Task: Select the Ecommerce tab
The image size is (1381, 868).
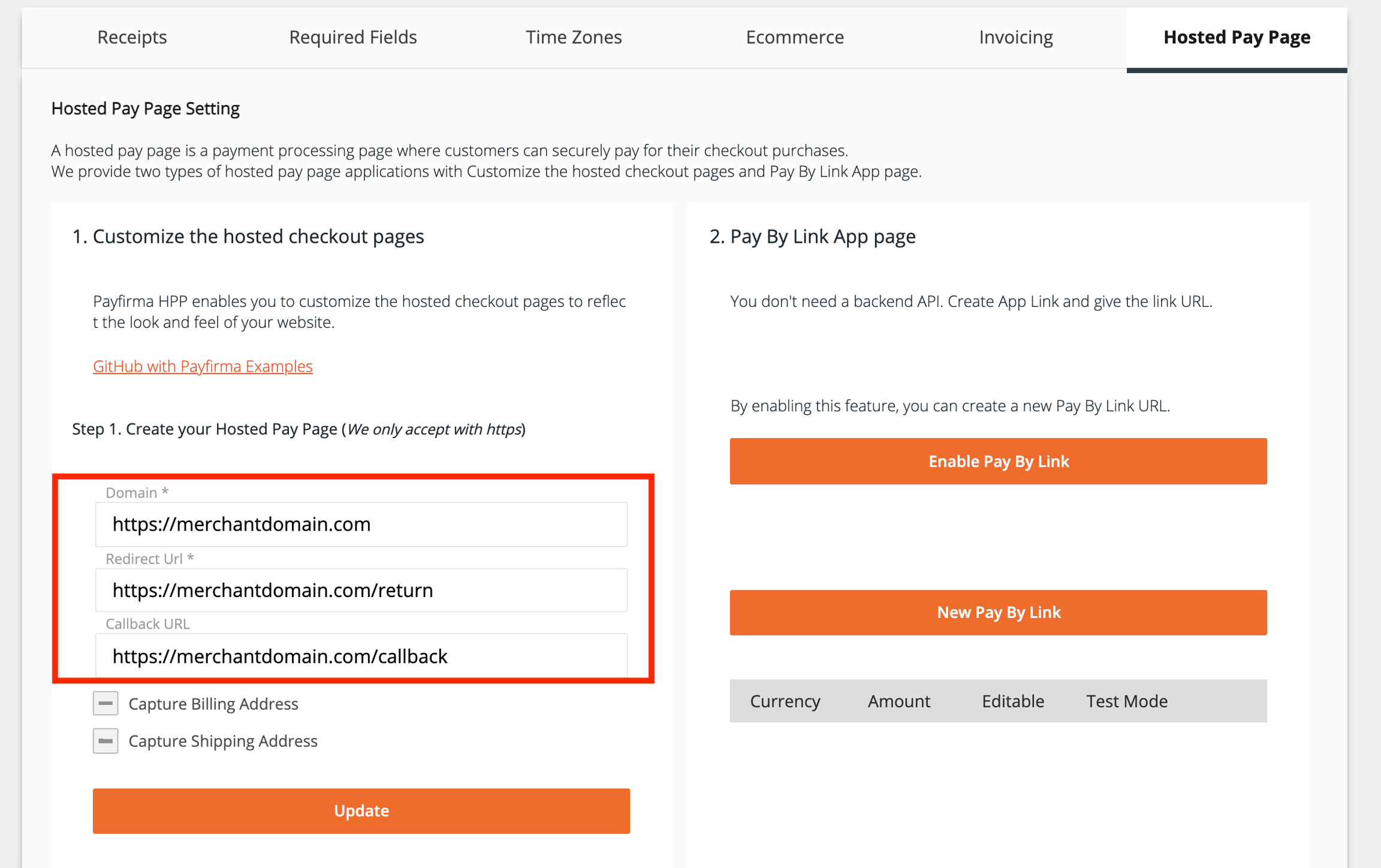Action: (x=794, y=37)
